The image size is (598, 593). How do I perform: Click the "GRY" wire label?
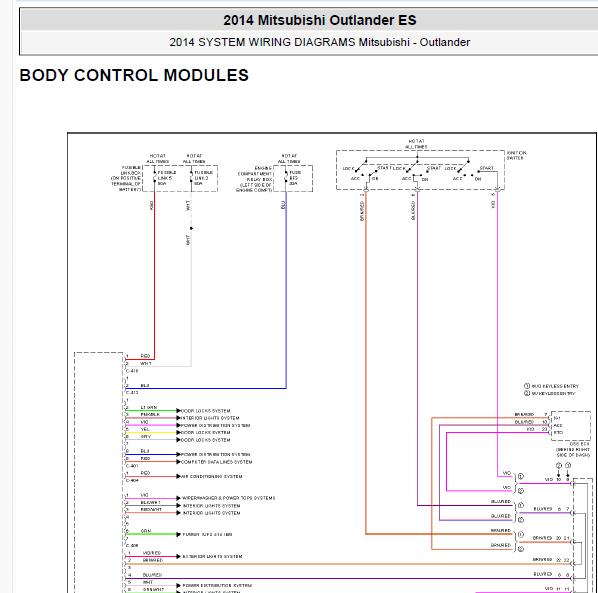pos(146,436)
